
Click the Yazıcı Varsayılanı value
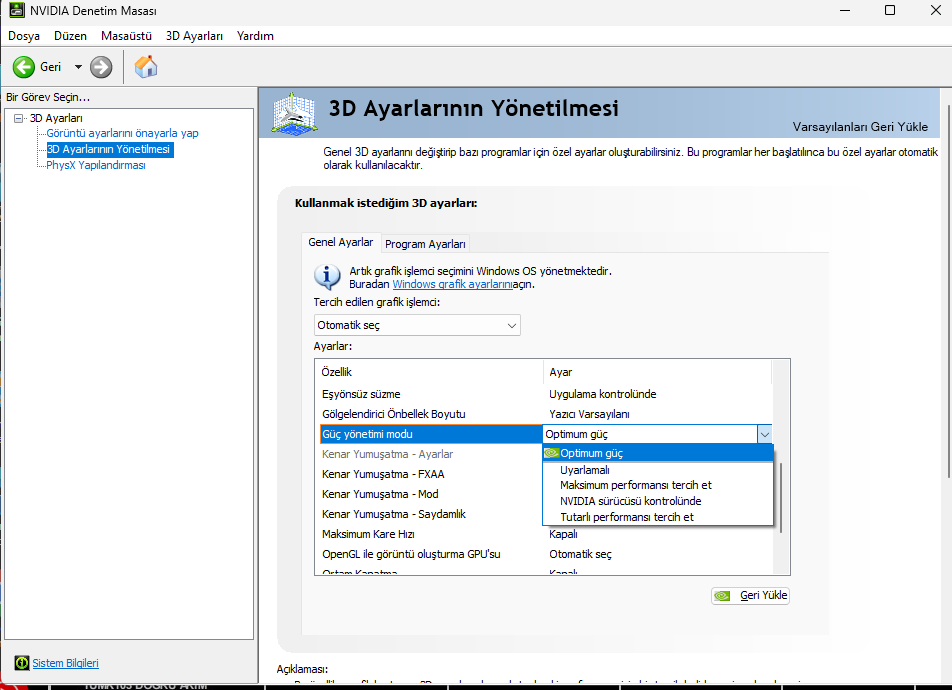(x=589, y=414)
